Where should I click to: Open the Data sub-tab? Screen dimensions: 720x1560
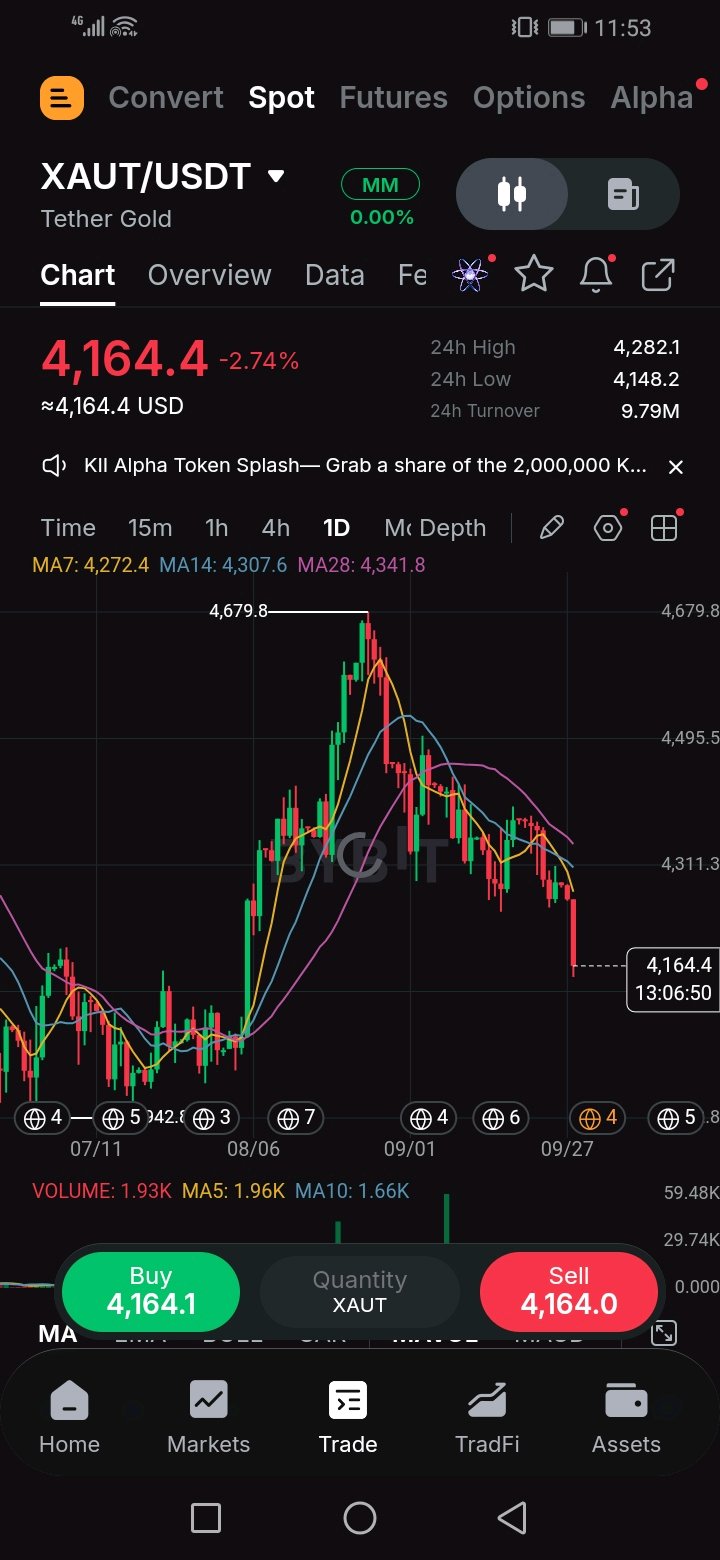click(335, 275)
